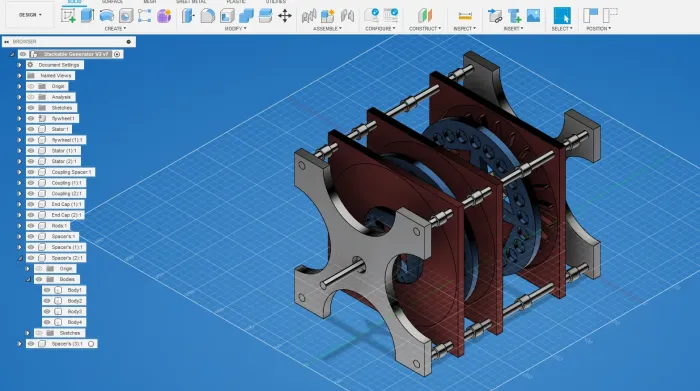The image size is (700, 391).
Task: Open the Design workspace dropdown
Action: (x=30, y=15)
